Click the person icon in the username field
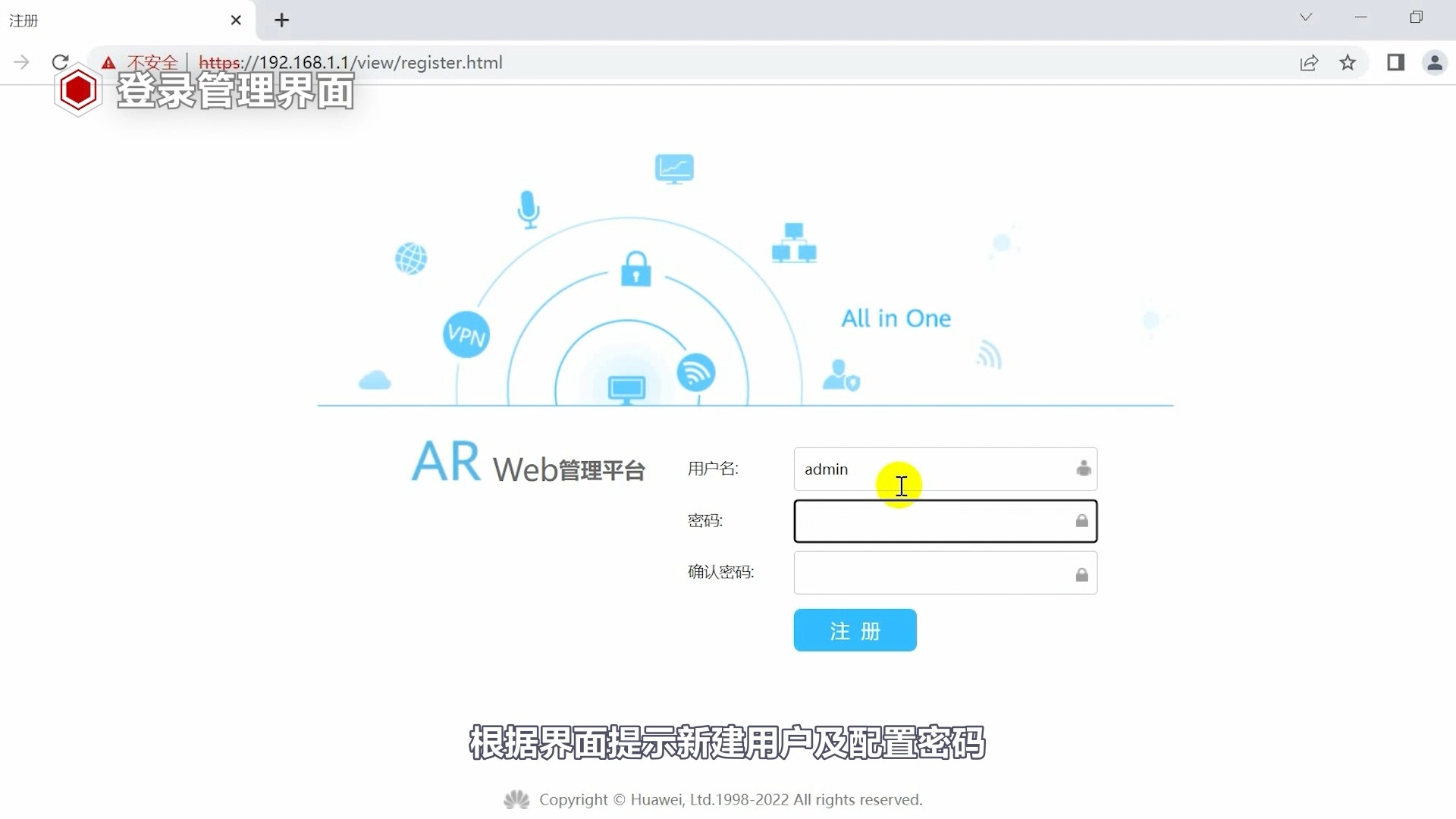1456x819 pixels. click(1083, 469)
